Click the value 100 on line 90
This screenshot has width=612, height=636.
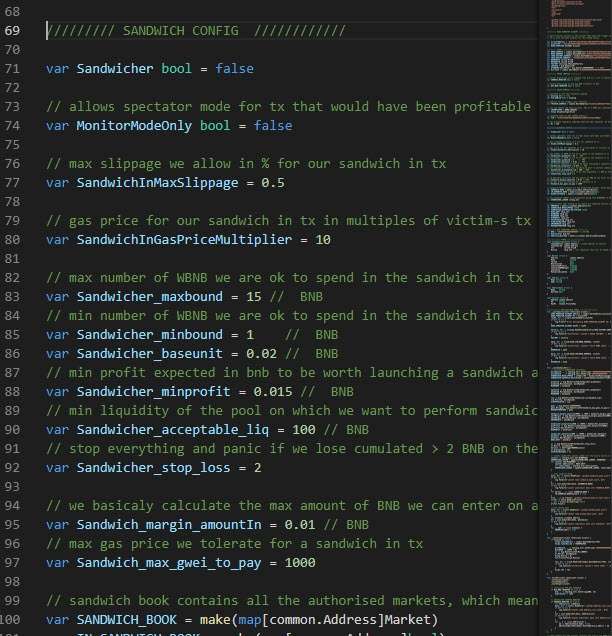[304, 430]
